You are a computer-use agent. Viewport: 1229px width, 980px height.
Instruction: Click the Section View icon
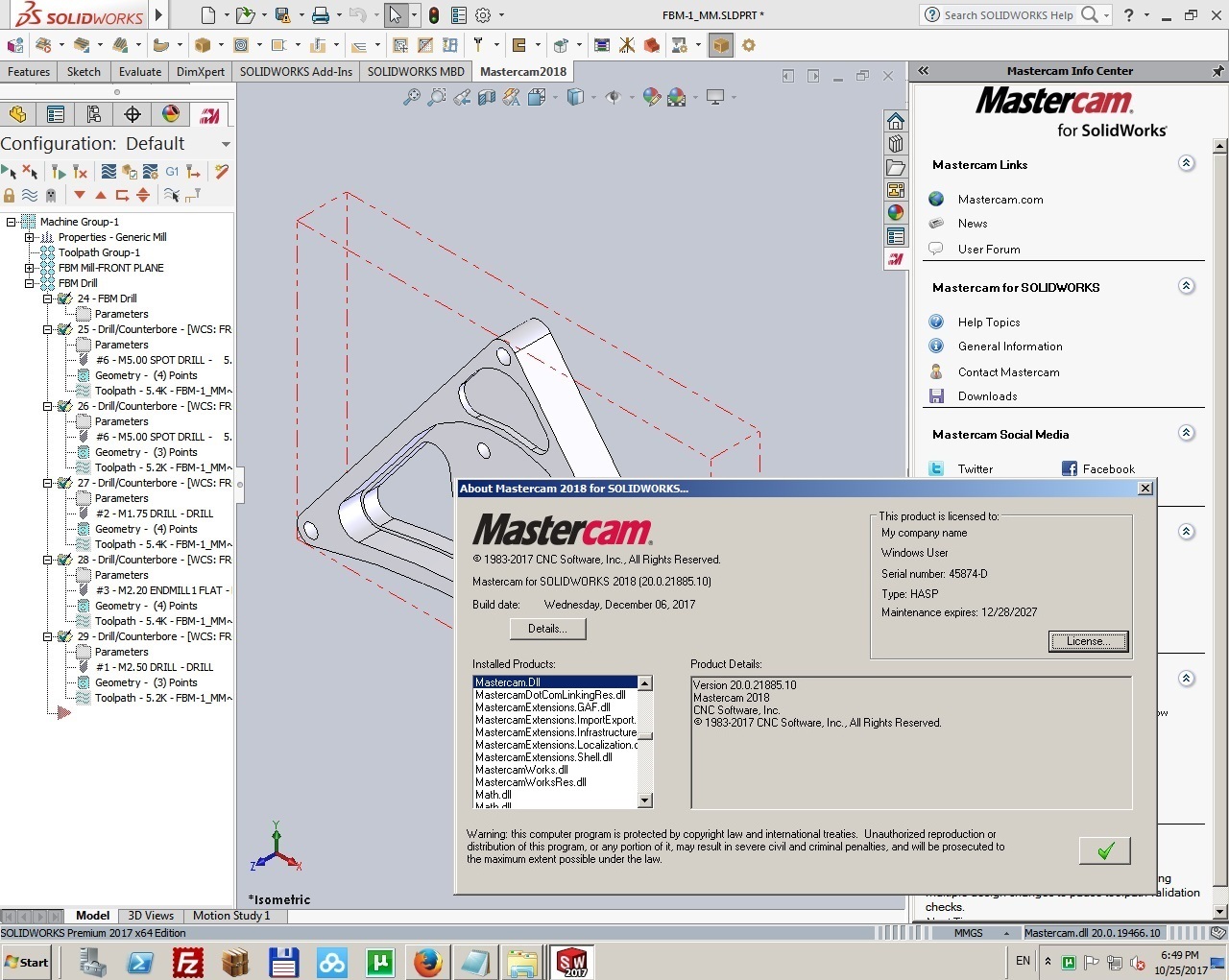pyautogui.click(x=487, y=97)
